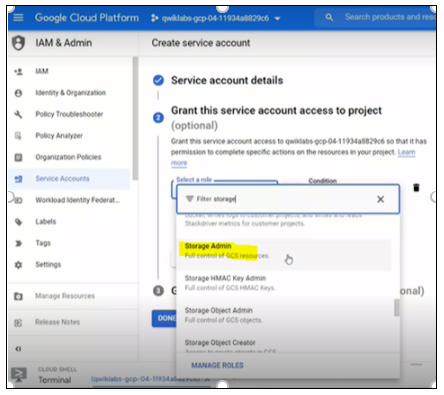This screenshot has height=395, width=444.
Task: Click the filter icon in role search
Action: (x=190, y=199)
